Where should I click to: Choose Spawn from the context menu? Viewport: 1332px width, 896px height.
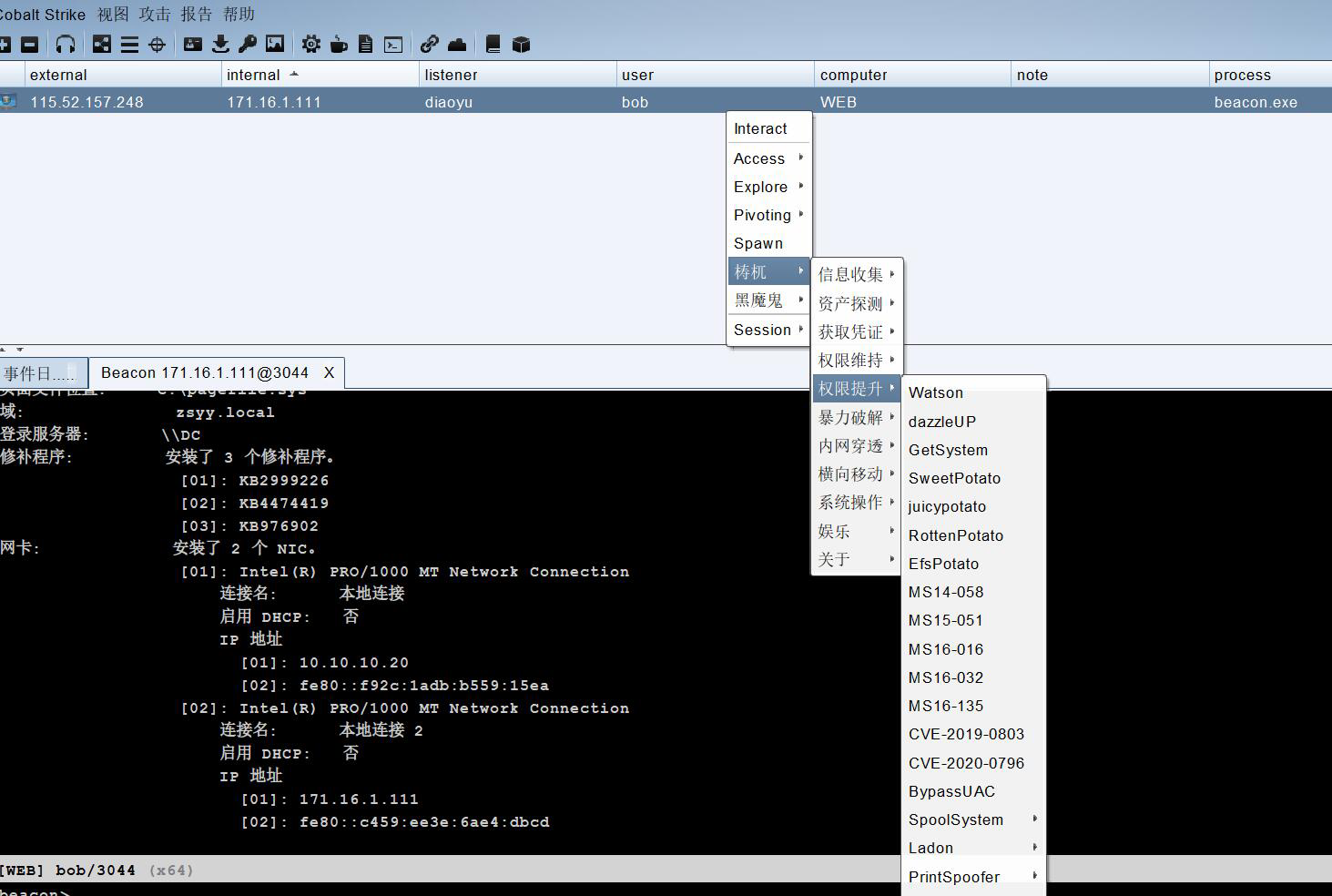pos(768,243)
